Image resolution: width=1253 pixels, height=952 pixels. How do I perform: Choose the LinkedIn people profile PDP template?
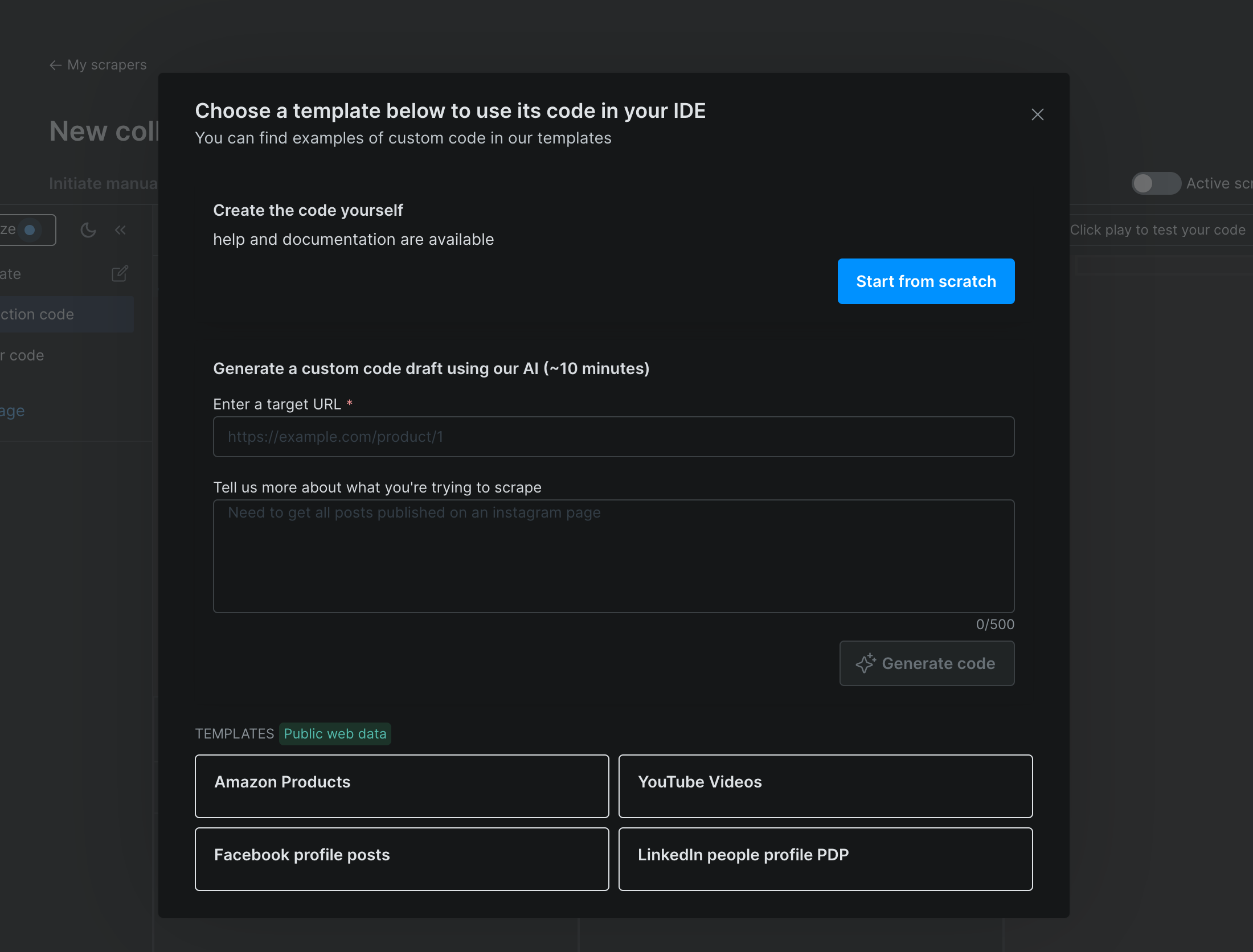[825, 859]
